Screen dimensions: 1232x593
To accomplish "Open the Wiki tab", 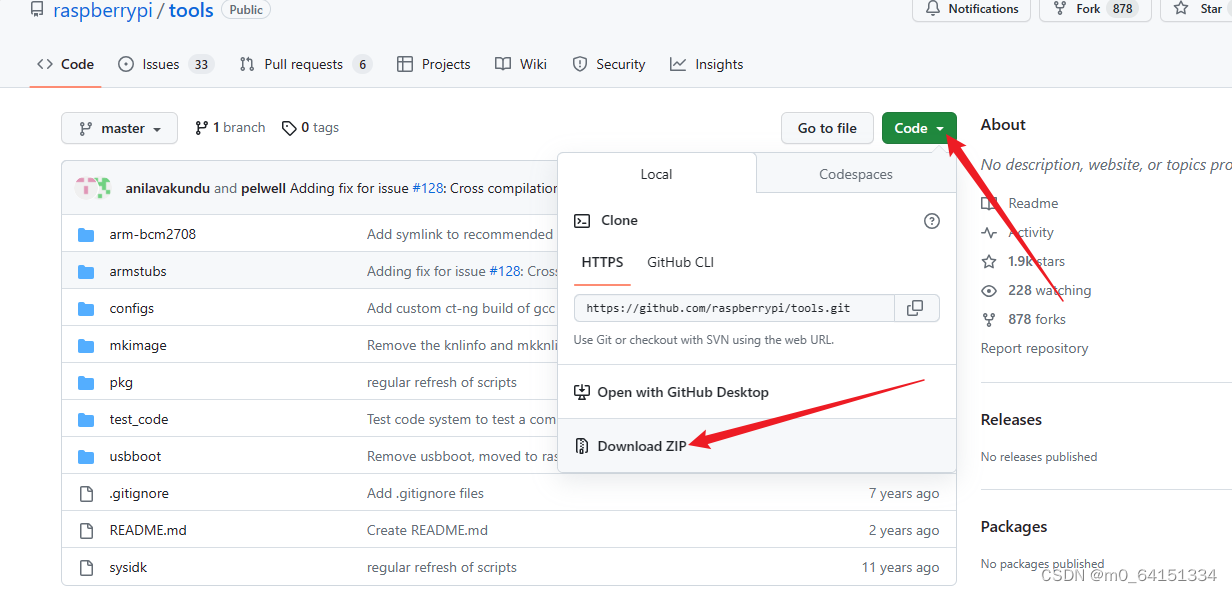I will tap(520, 64).
